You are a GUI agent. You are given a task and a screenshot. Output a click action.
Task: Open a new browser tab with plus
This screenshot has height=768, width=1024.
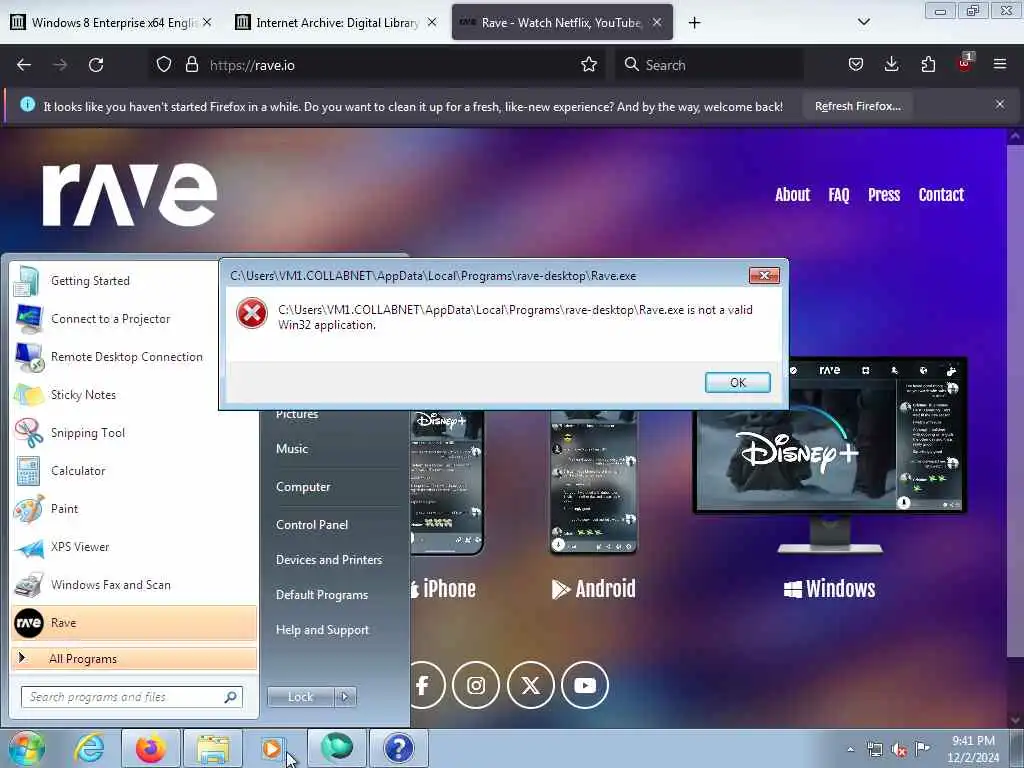tap(694, 23)
